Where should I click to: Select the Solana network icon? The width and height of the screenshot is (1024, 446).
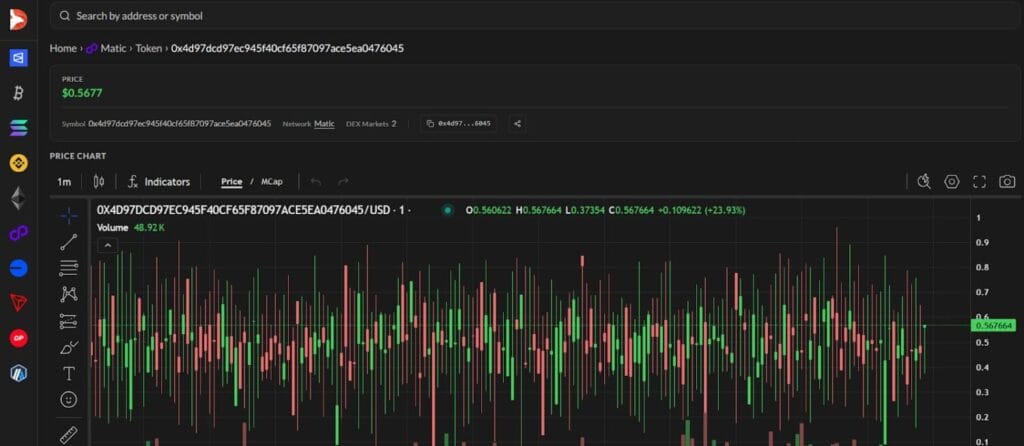click(18, 128)
